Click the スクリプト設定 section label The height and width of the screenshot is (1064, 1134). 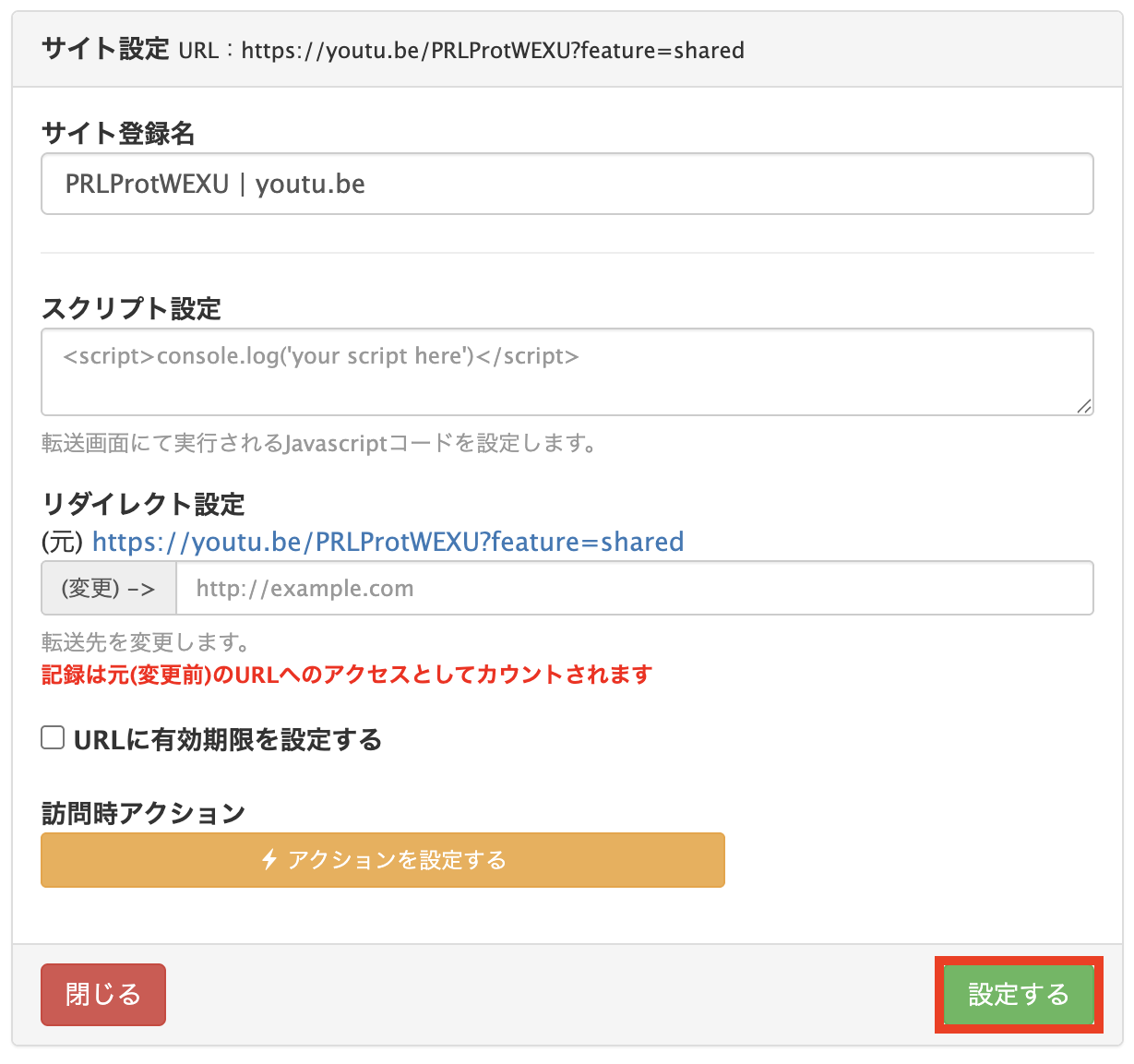click(x=131, y=308)
